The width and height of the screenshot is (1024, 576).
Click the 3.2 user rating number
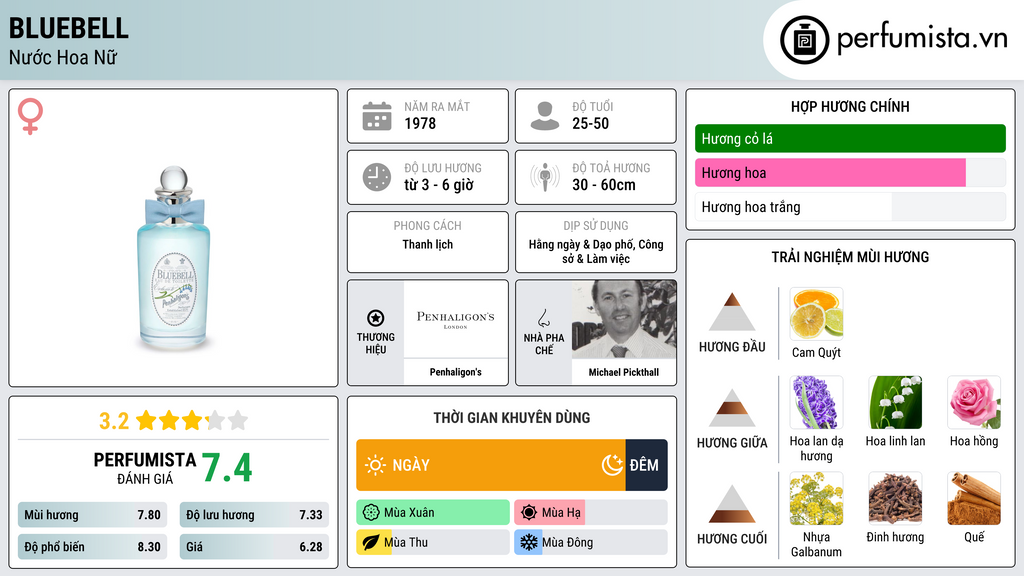114,421
